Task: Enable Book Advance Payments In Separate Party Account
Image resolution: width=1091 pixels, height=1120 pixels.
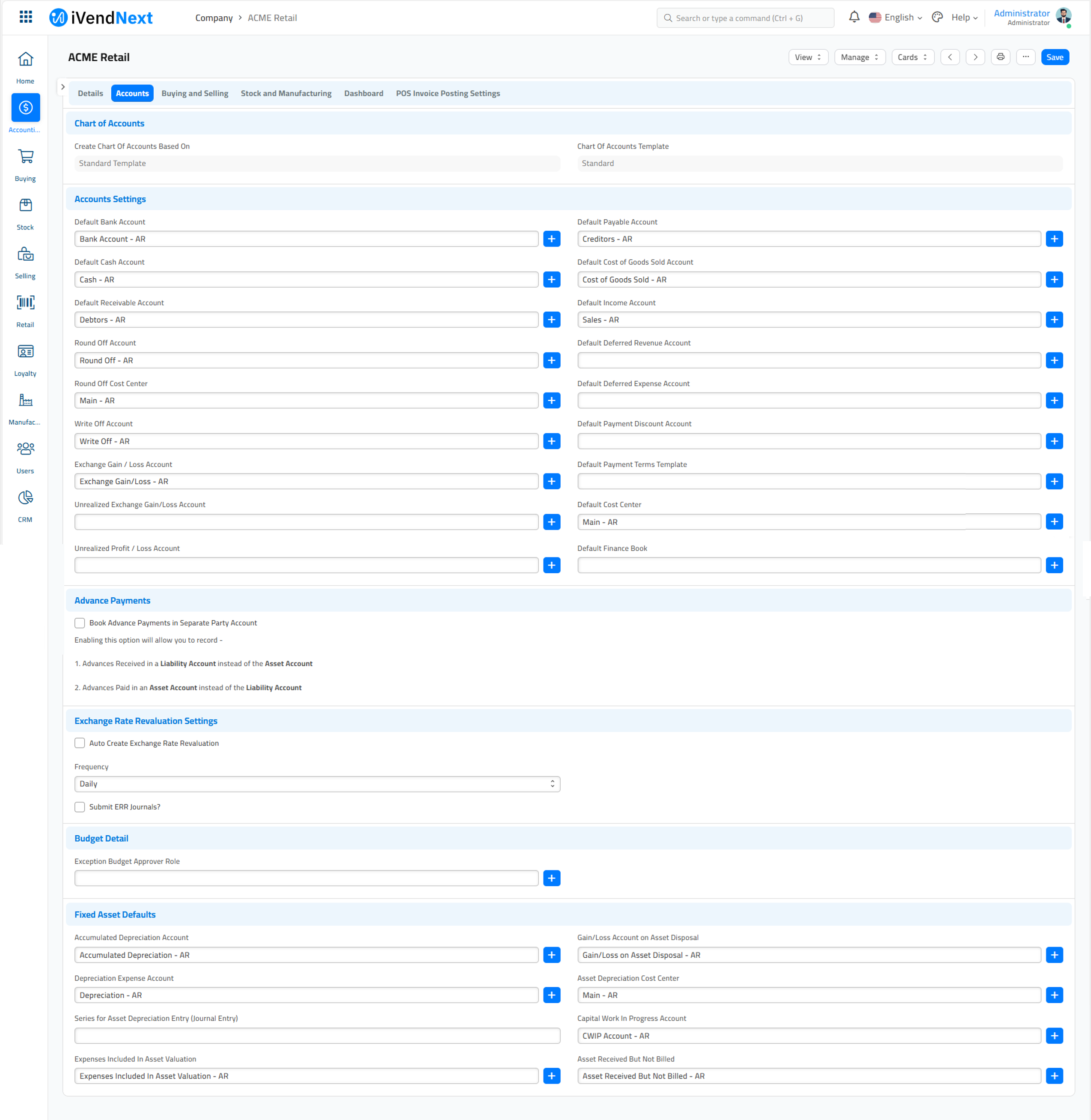Action: tap(81, 623)
